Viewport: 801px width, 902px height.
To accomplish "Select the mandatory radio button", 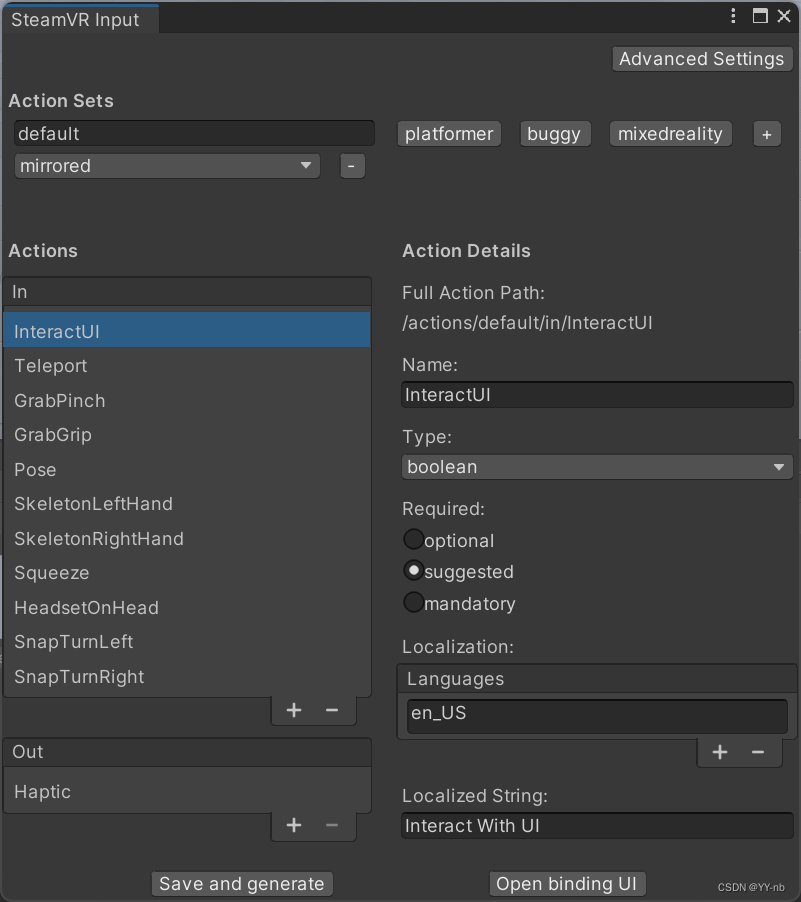I will pyautogui.click(x=413, y=602).
